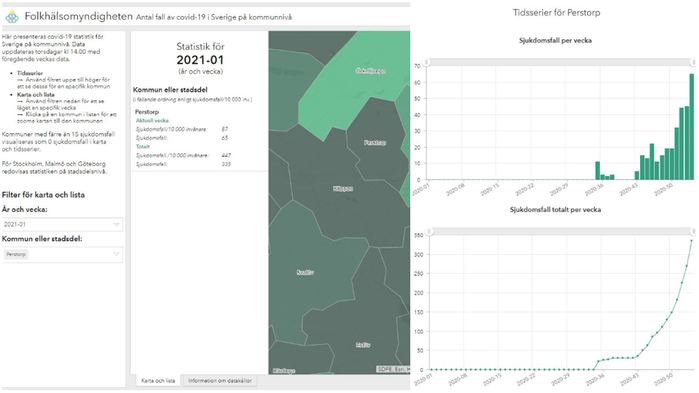Click the Sjukdomsfall per vecka chart title

555,41
